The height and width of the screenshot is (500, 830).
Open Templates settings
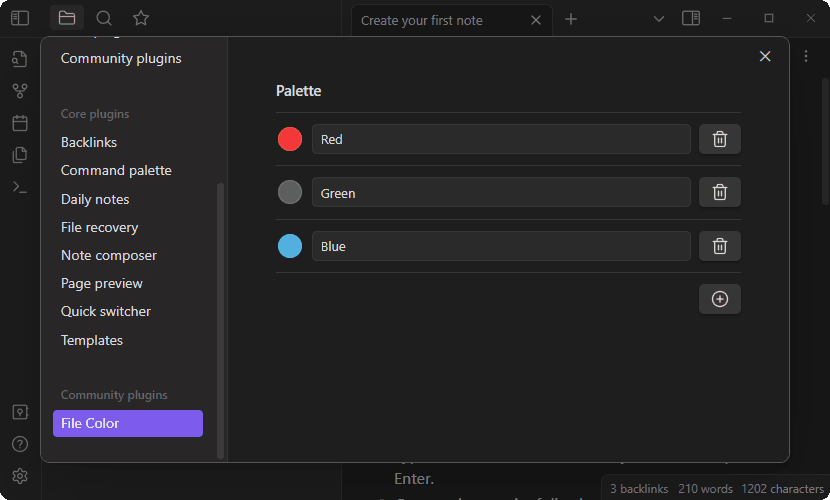tap(92, 340)
